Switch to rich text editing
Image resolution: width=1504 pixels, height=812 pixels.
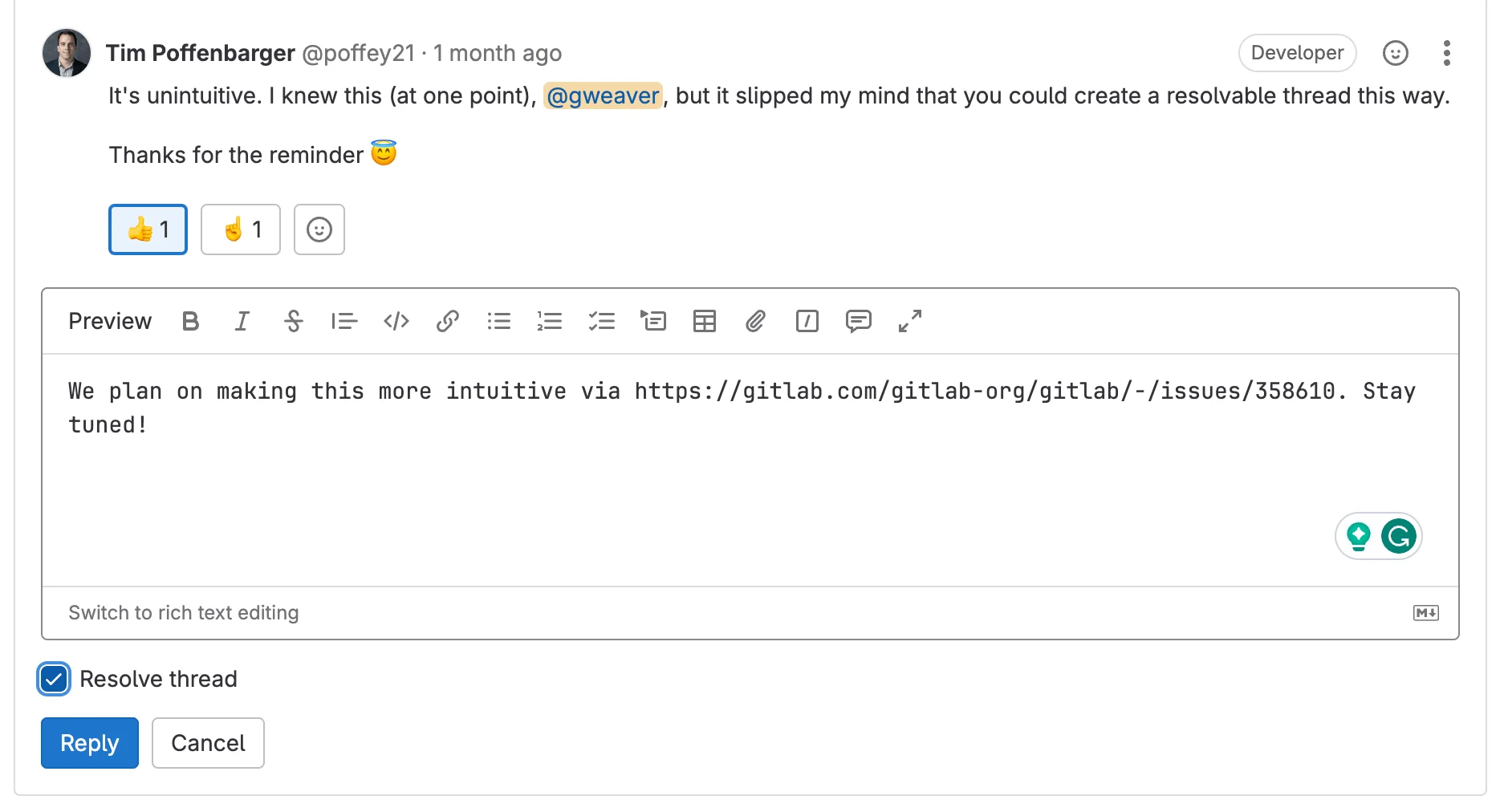[184, 612]
